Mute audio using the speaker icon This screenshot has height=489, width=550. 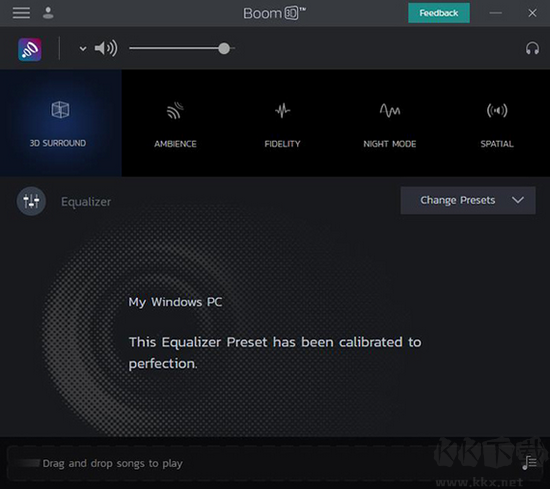pyautogui.click(x=106, y=48)
